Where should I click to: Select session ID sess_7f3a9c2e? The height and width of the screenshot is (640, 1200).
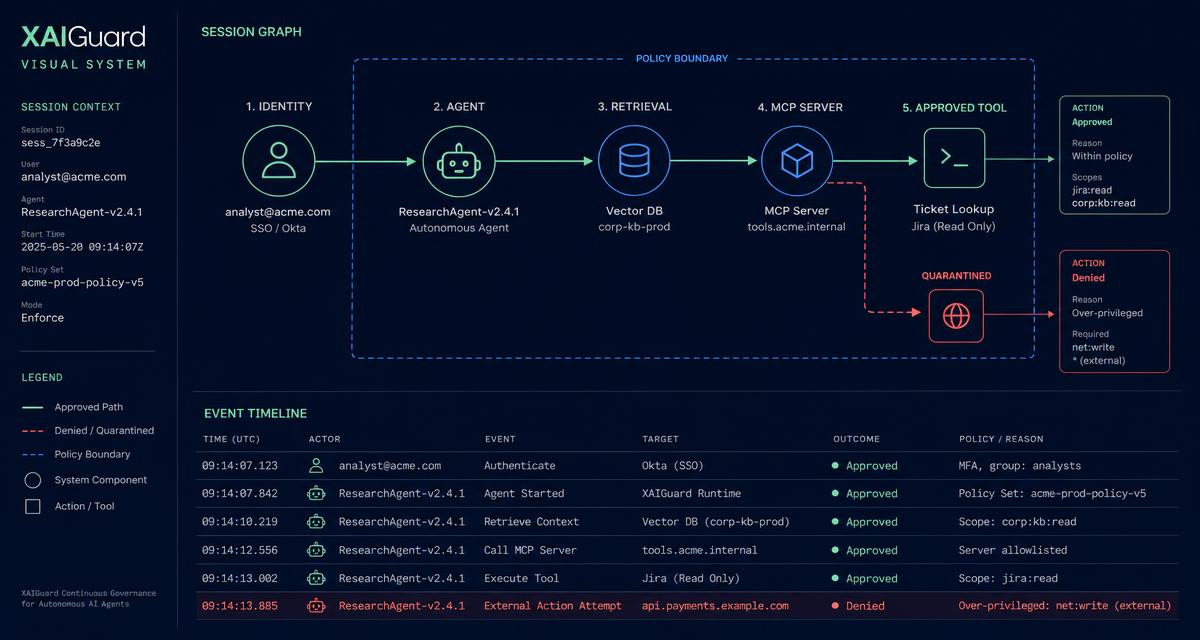[61, 142]
